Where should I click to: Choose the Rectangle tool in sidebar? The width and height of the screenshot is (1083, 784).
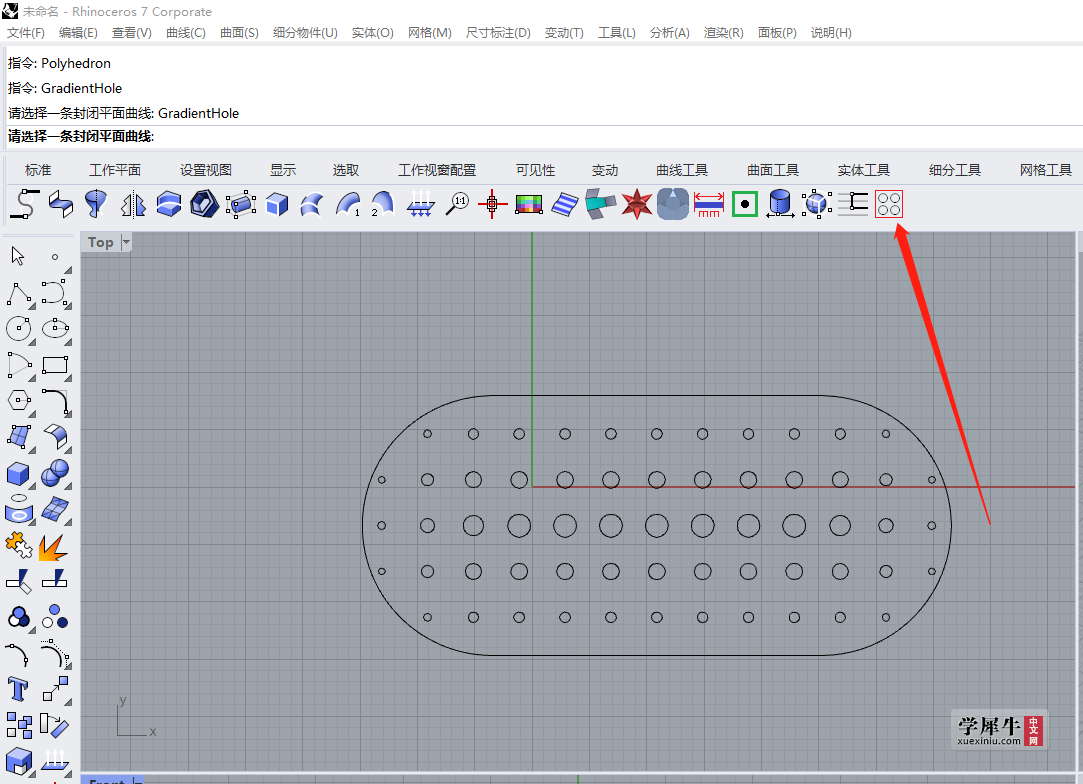(x=55, y=365)
